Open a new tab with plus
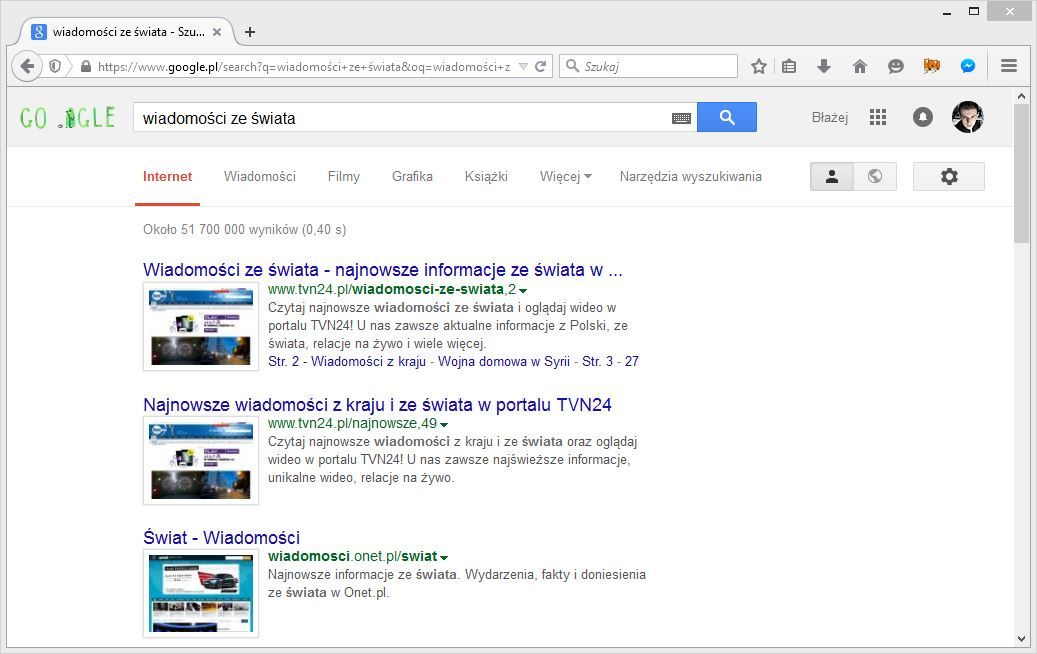The width and height of the screenshot is (1037, 654). [x=250, y=32]
